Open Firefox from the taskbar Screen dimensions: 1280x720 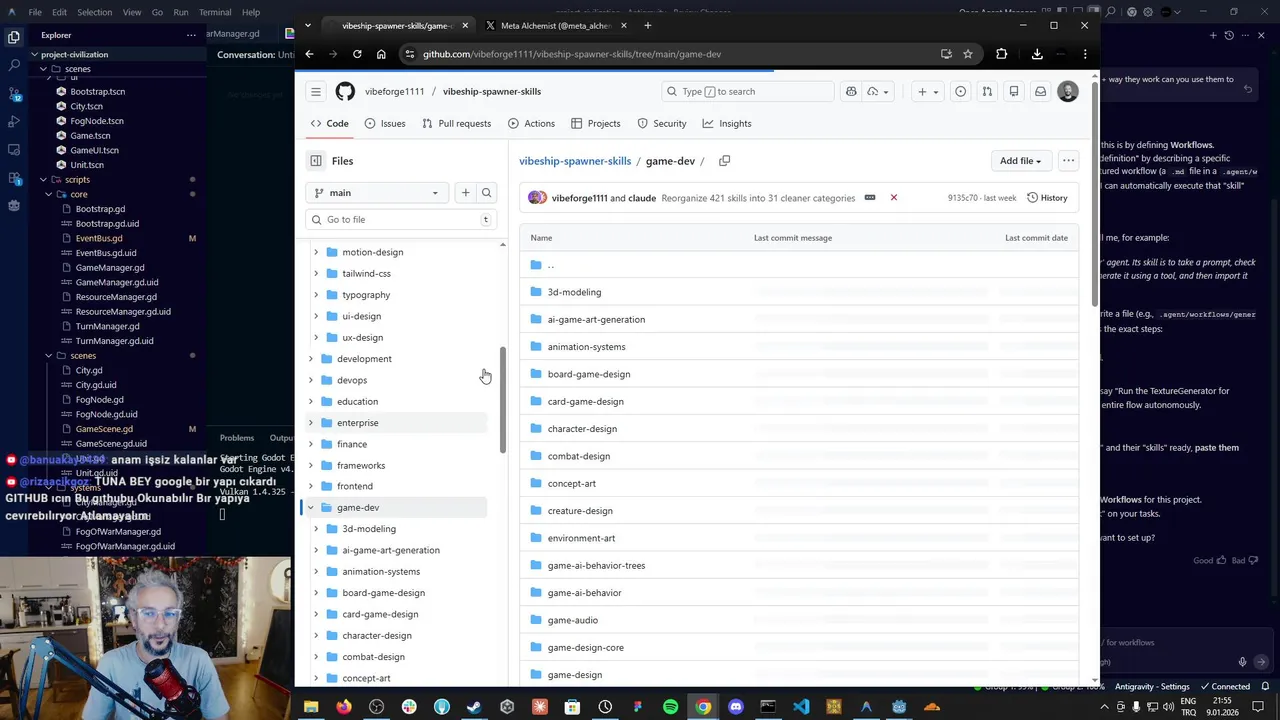pyautogui.click(x=344, y=707)
